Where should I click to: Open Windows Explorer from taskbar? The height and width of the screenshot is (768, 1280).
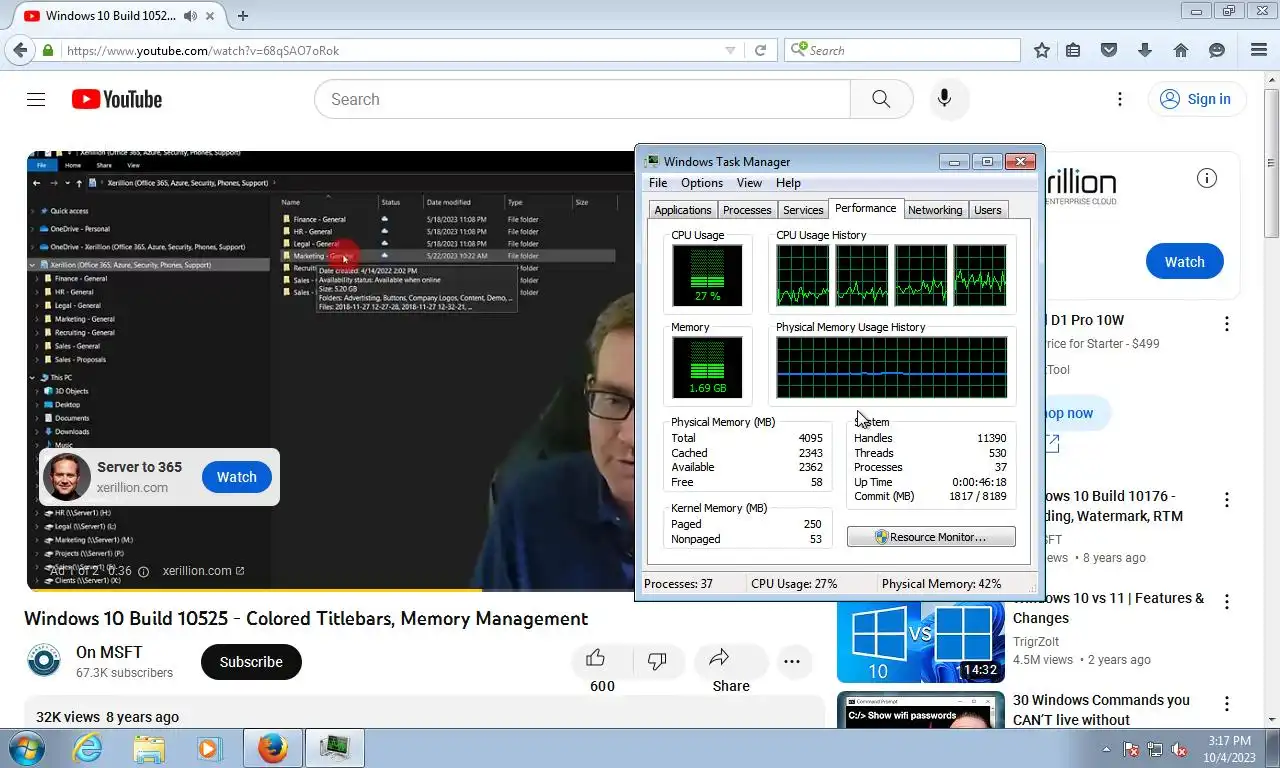[149, 748]
